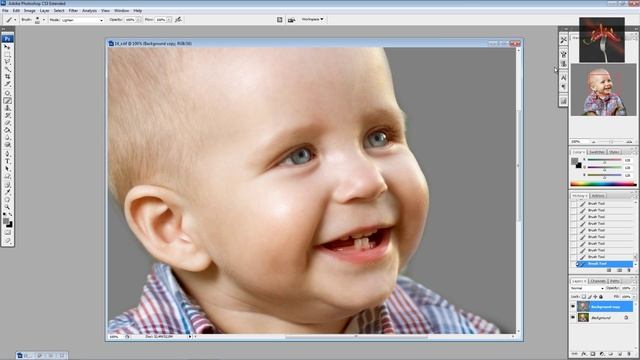Open the Brush preset picker arrow
This screenshot has height=360, width=640.
point(44,20)
